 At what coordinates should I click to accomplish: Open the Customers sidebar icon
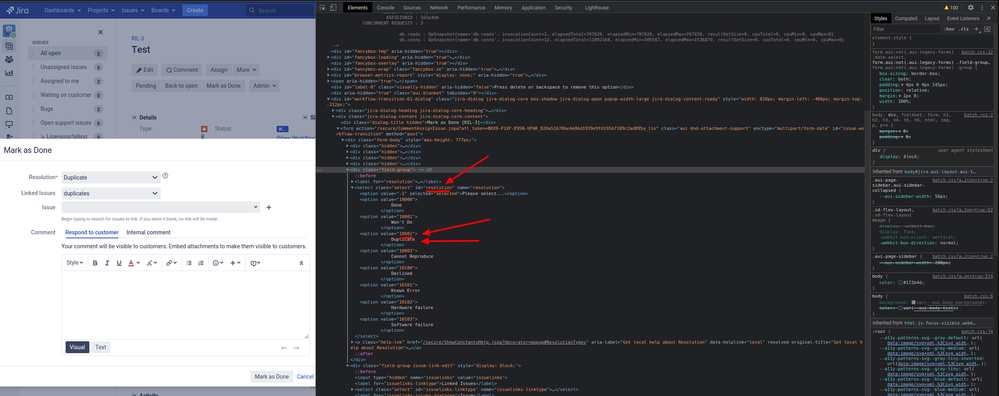pos(9,59)
